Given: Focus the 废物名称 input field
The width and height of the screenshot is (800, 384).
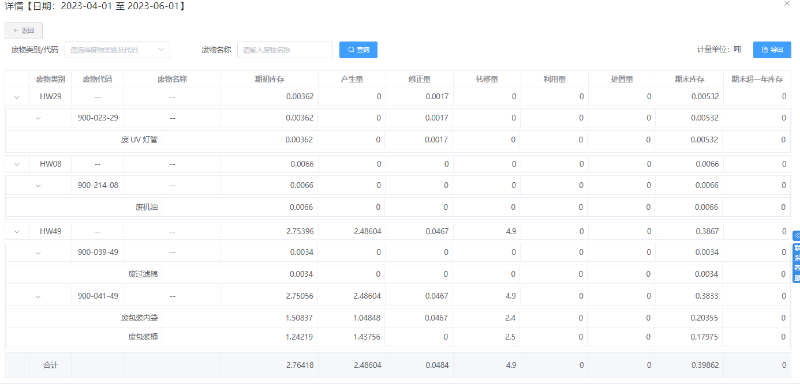Looking at the screenshot, I should click(x=285, y=50).
